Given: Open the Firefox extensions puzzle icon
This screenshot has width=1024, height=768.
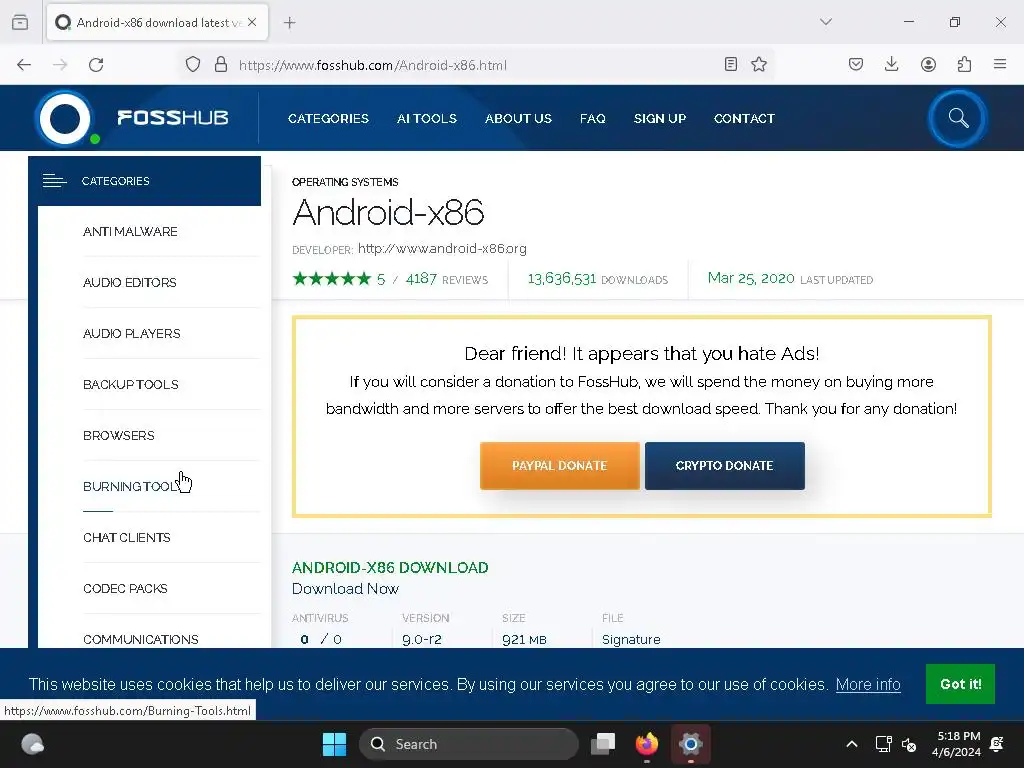Looking at the screenshot, I should 964,64.
